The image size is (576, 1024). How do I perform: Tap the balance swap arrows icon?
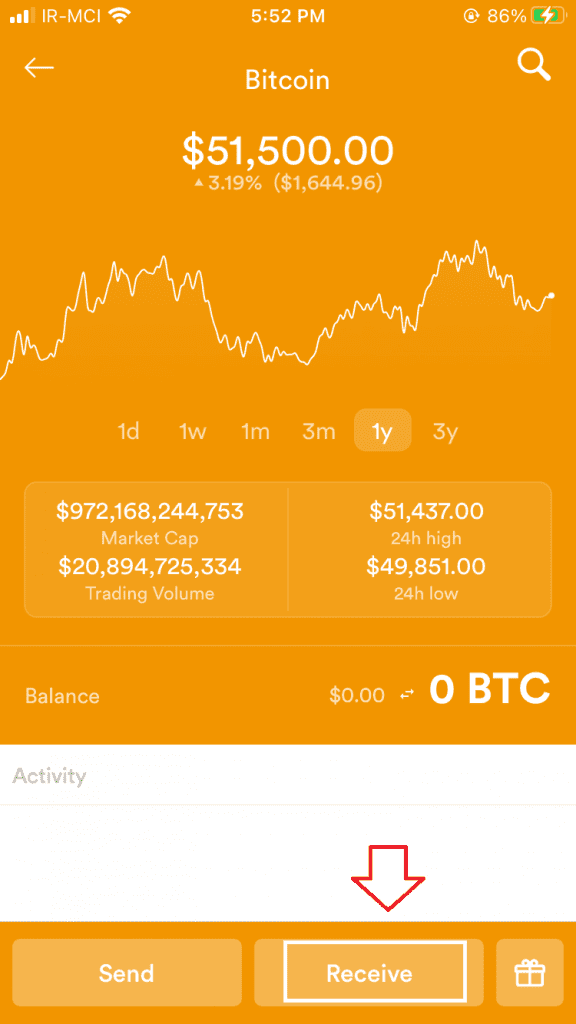pyautogui.click(x=407, y=695)
